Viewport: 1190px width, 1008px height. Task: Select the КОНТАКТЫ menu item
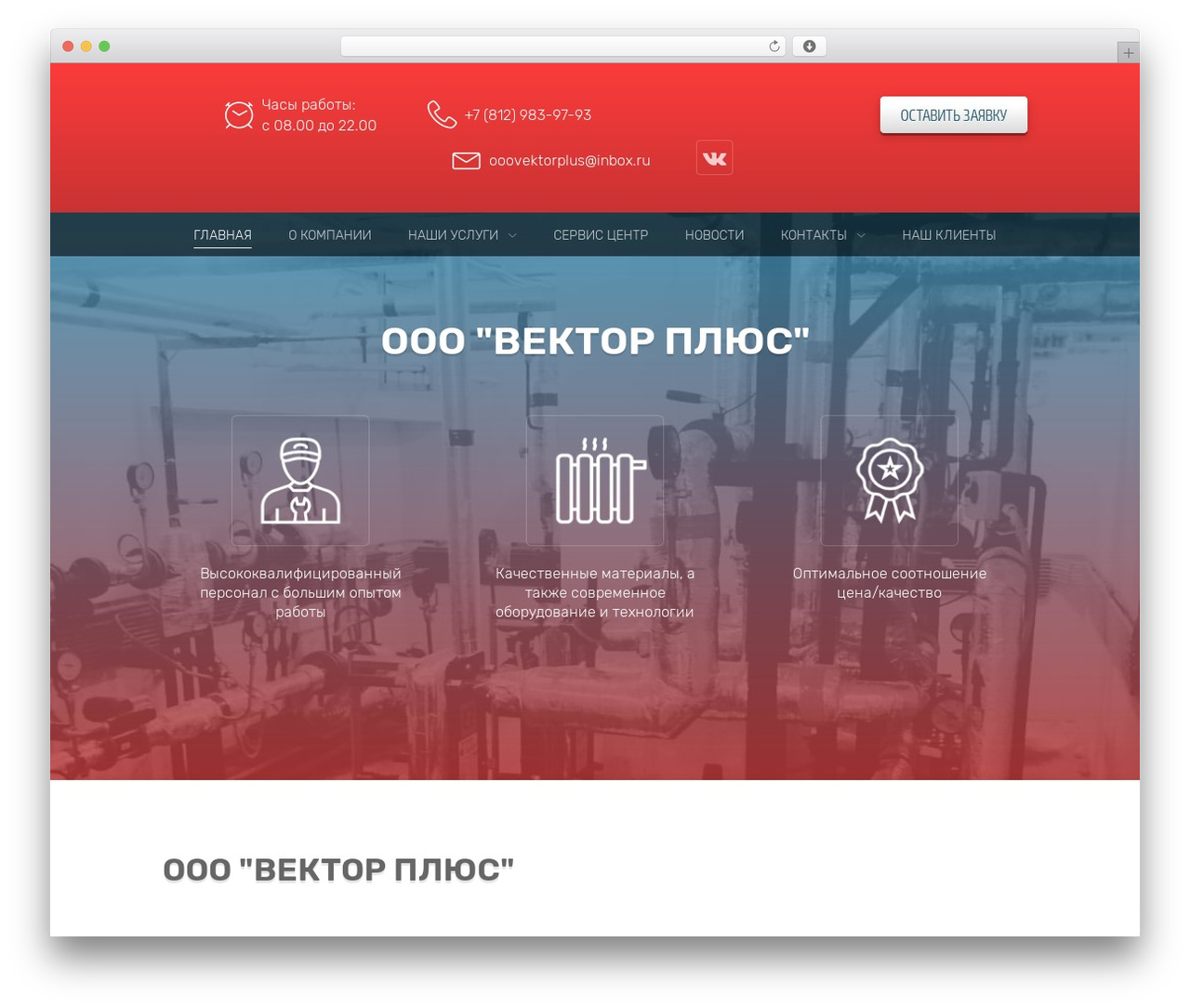coord(813,235)
